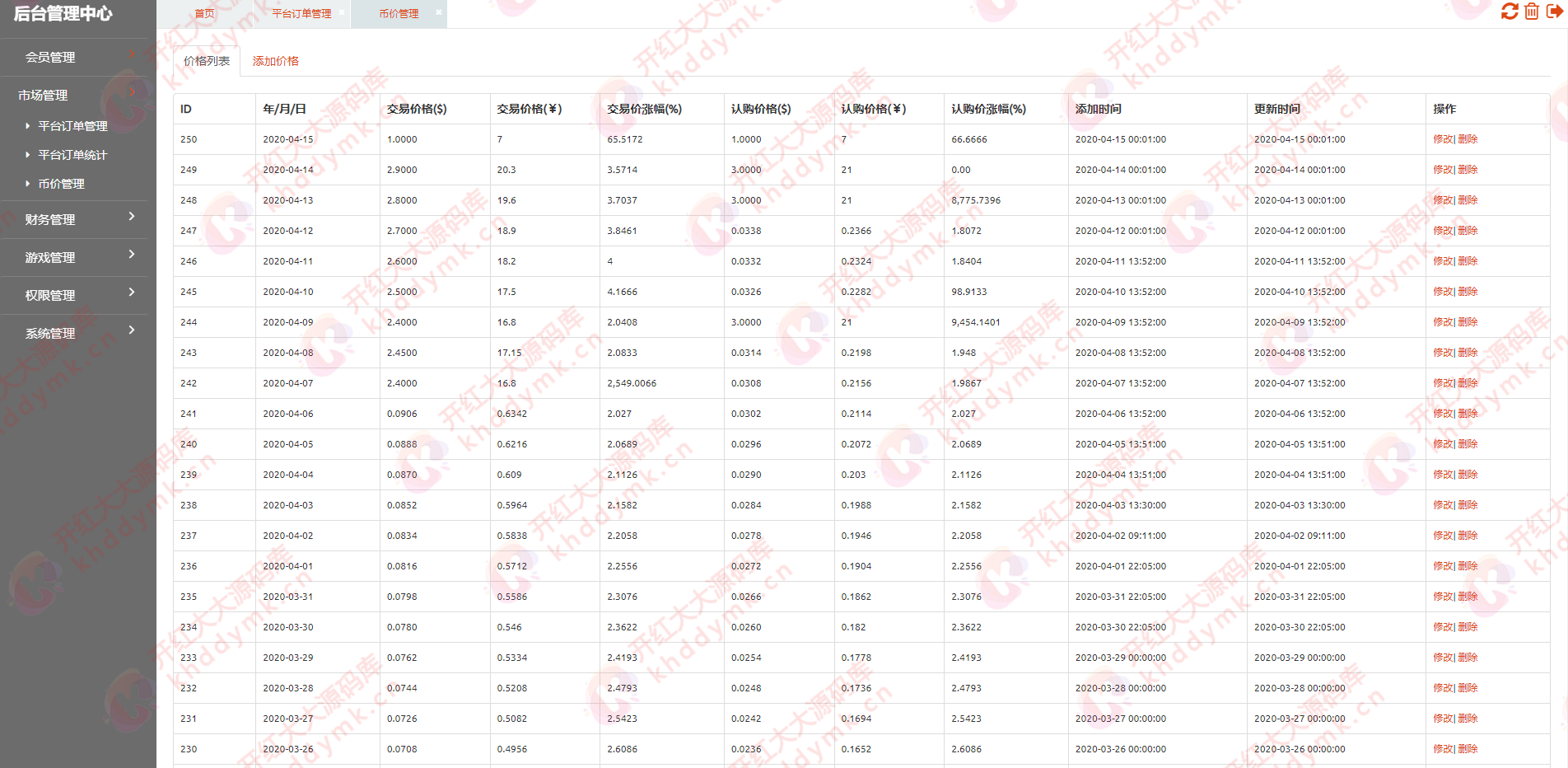This screenshot has height=768, width=1568.
Task: Expand the 系统管理 chevron
Action: pos(132,330)
